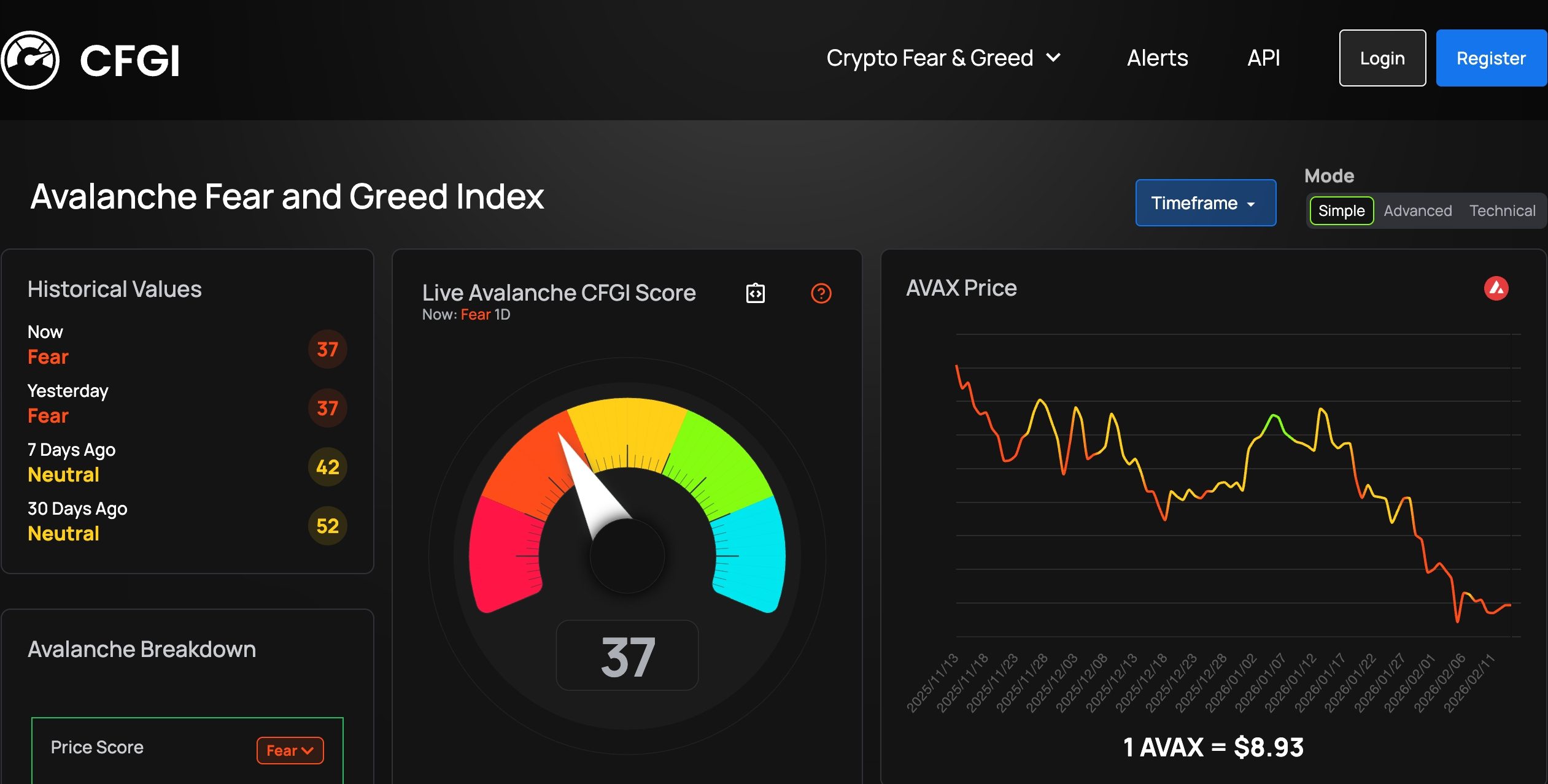Switch to Advanced mode
The image size is (1548, 784).
coord(1417,211)
